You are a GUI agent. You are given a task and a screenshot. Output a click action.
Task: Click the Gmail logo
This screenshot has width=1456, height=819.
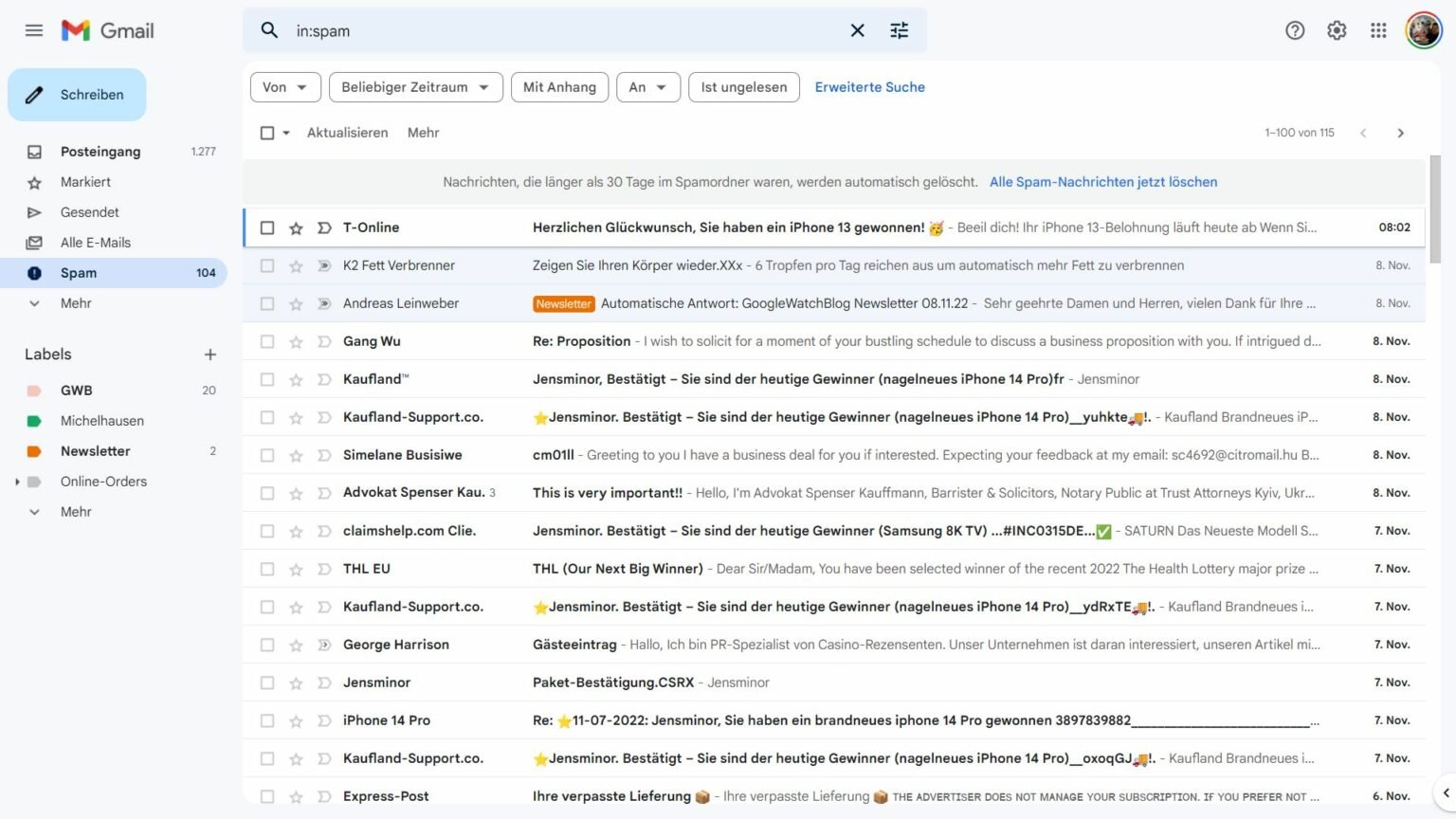tap(107, 29)
